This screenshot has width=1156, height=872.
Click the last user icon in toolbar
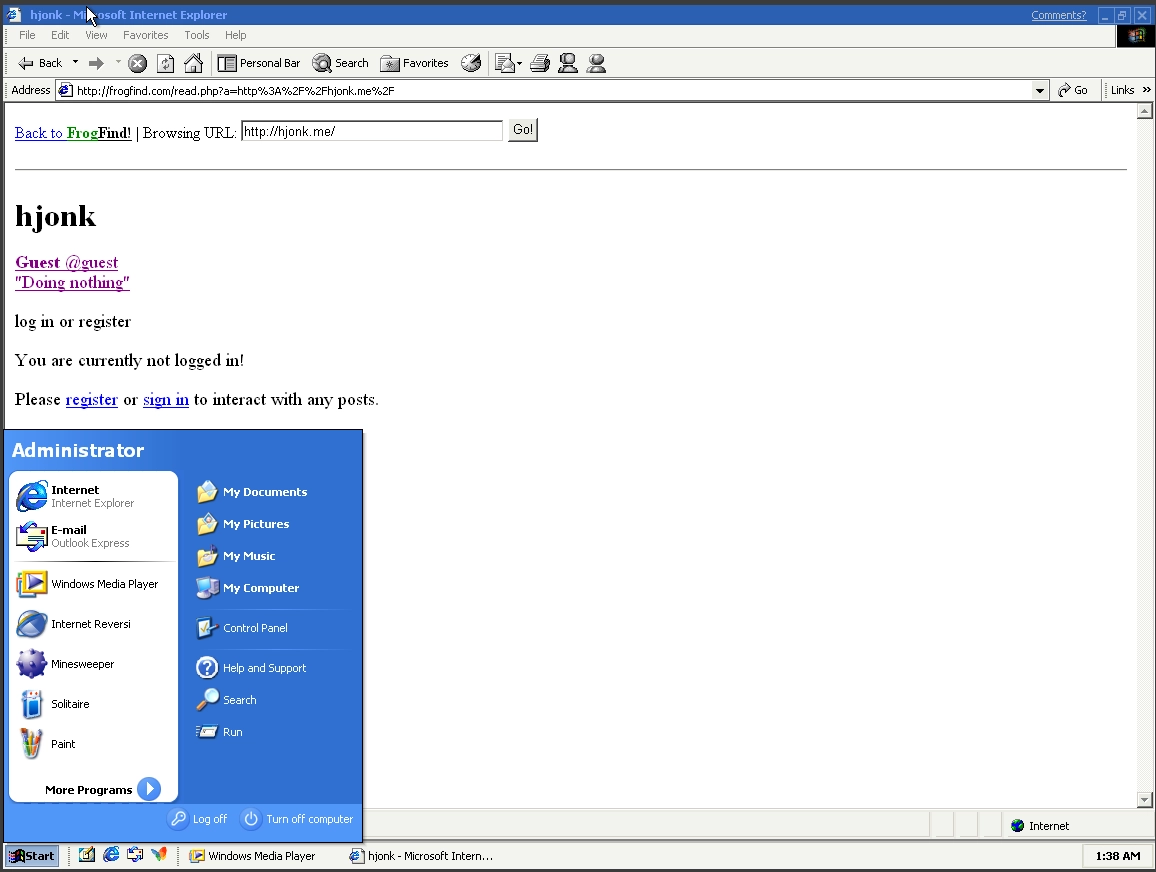pos(596,63)
